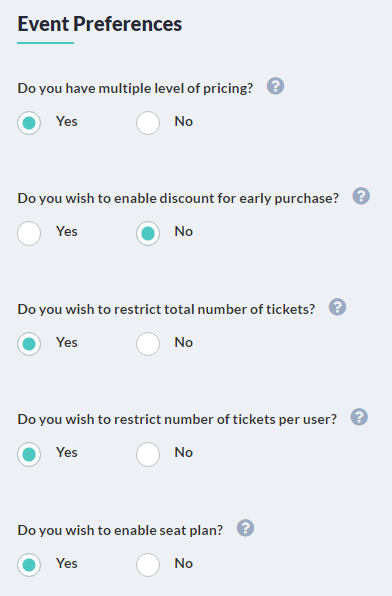The image size is (392, 596).
Task: Choose Yes for early purchase discount
Action: click(29, 233)
